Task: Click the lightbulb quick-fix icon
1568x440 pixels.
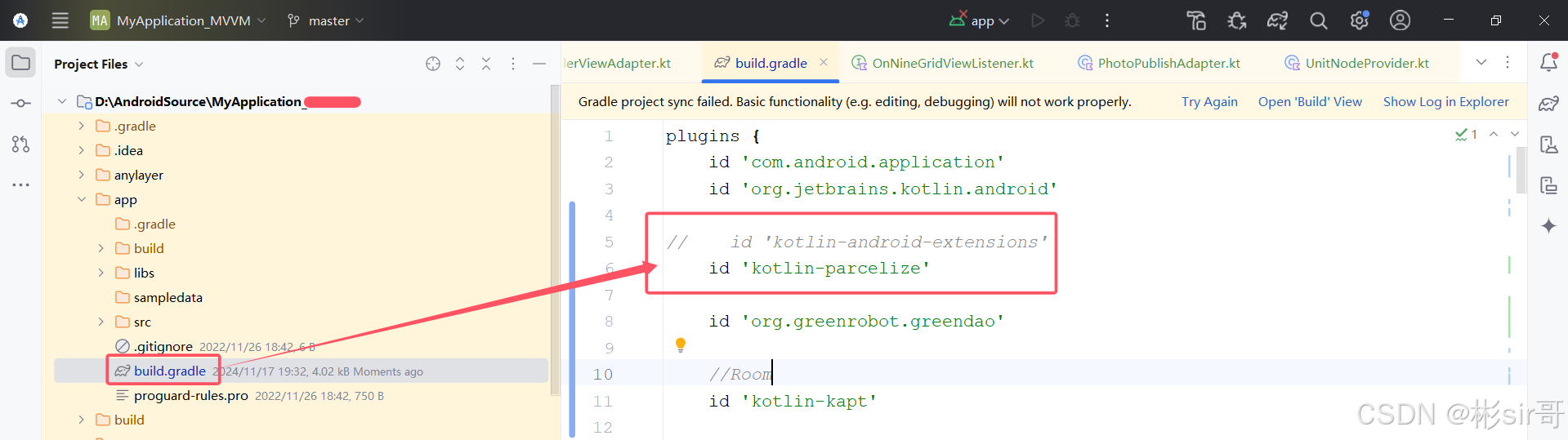Action: (x=681, y=345)
